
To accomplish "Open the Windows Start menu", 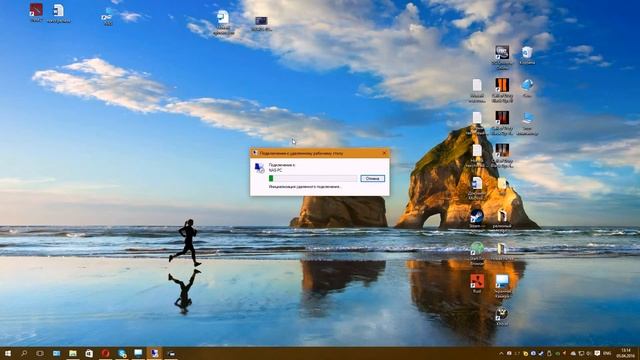I will pyautogui.click(x=8, y=353).
